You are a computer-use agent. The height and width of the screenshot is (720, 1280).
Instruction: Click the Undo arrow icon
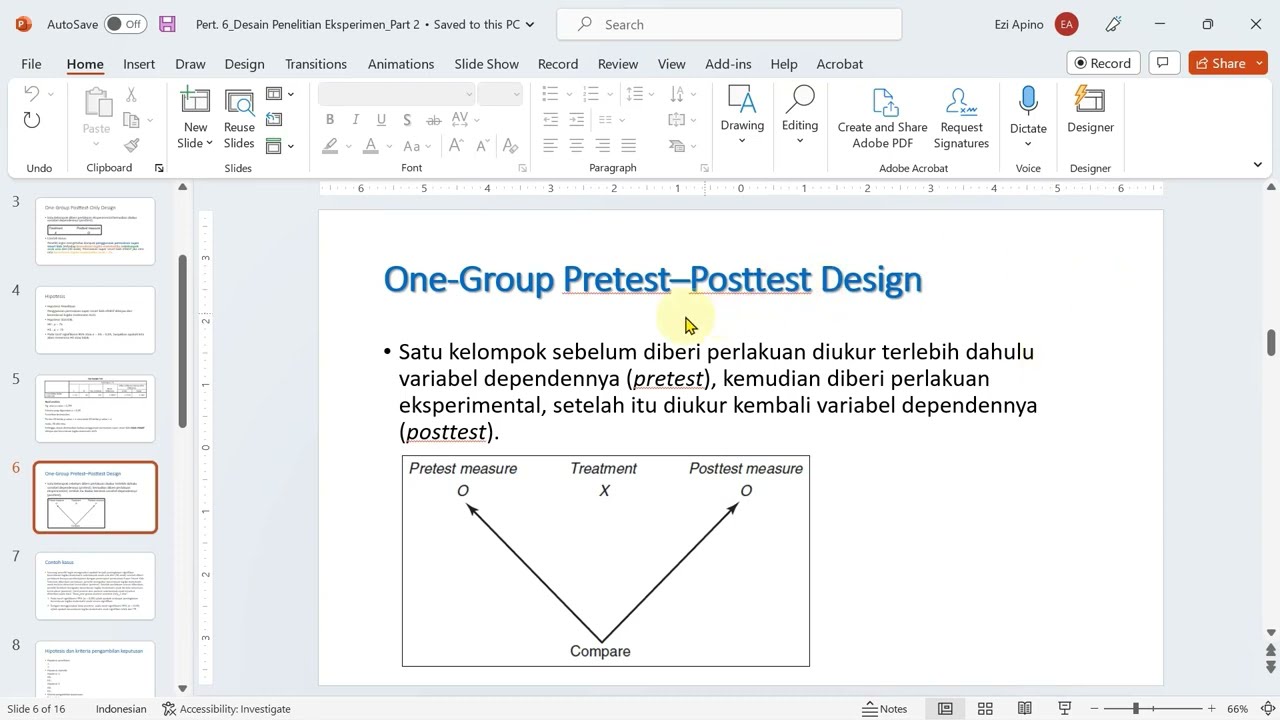(x=31, y=94)
